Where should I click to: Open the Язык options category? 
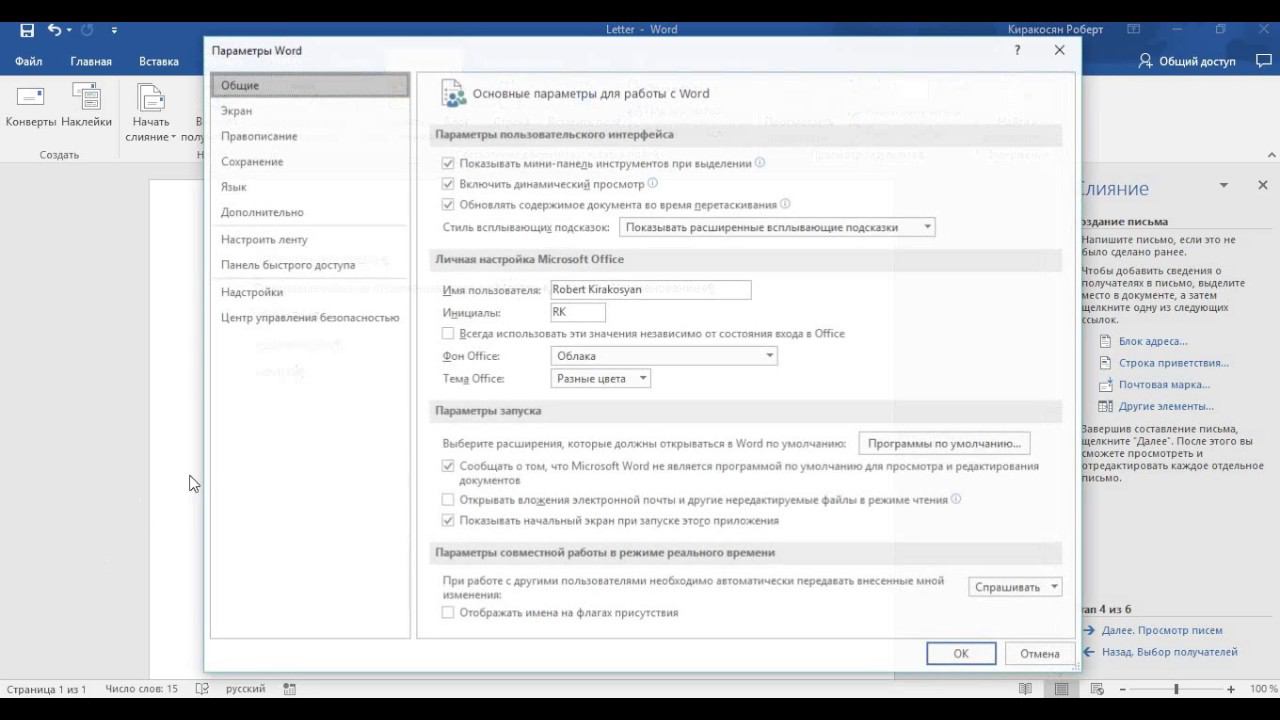pos(310,187)
